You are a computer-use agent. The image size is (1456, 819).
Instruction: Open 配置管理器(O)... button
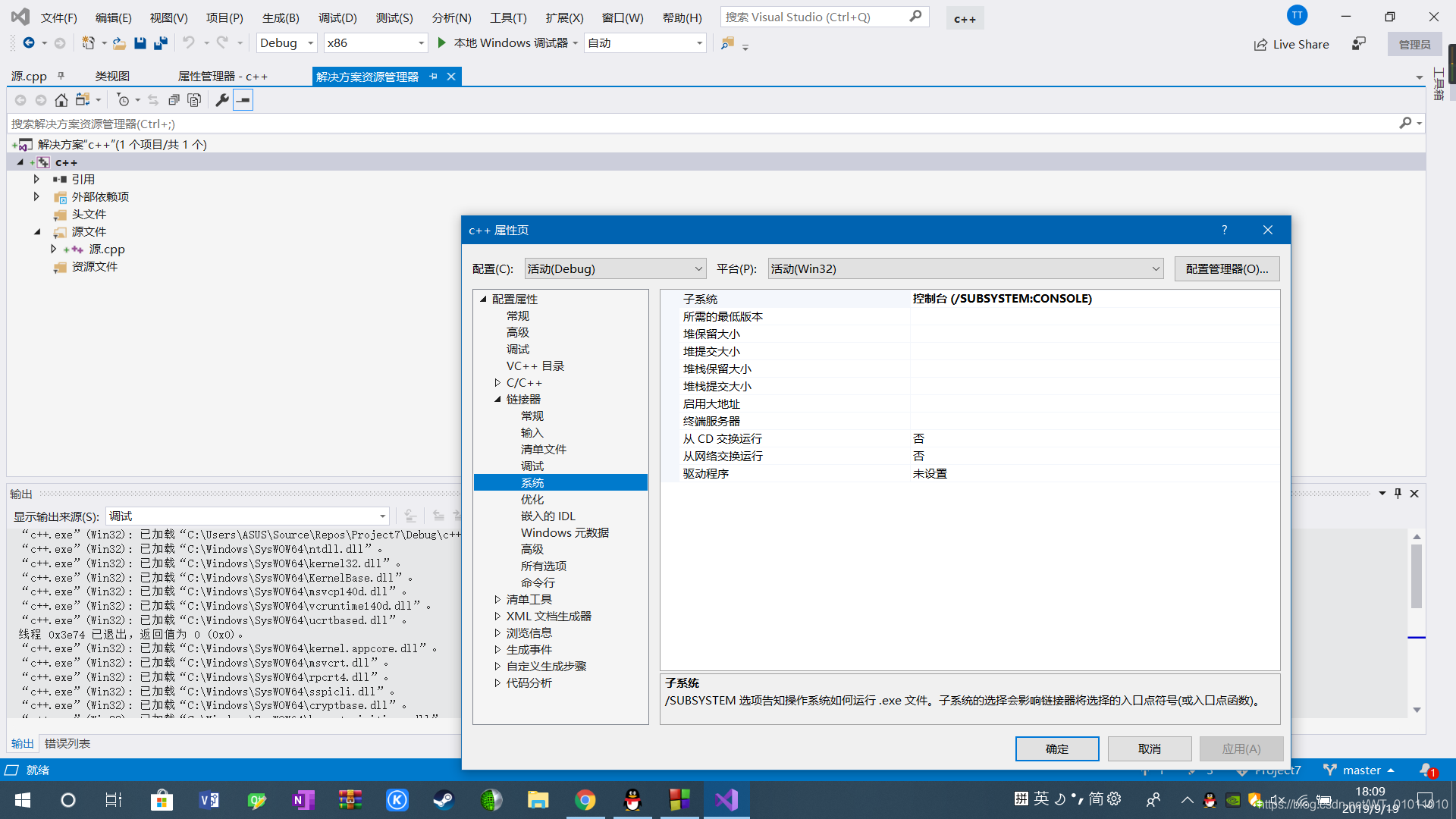click(1227, 268)
